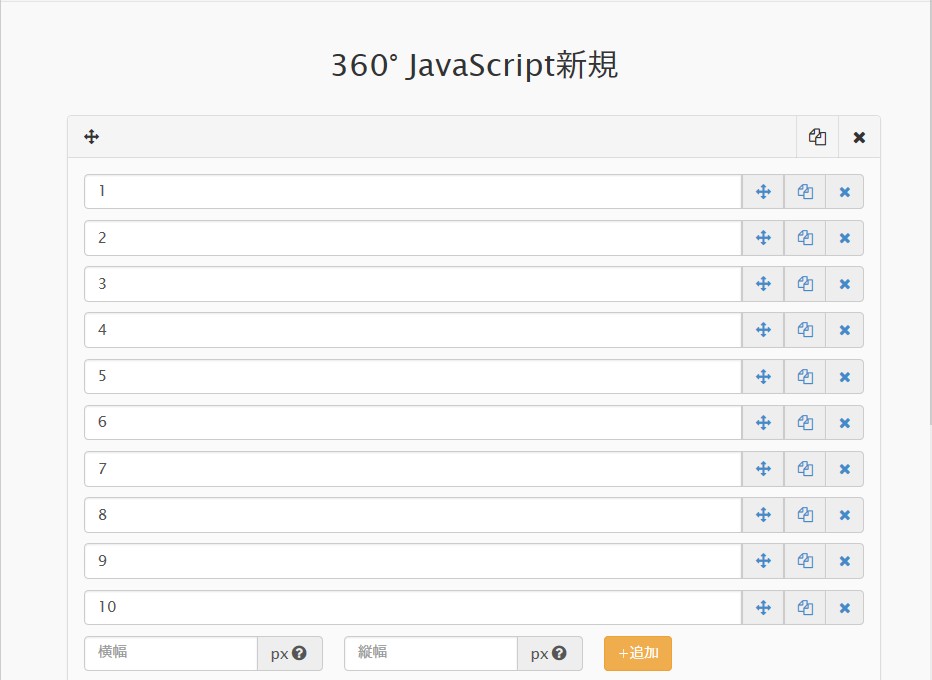
Task: Focus the input field containing 6
Action: tap(413, 423)
